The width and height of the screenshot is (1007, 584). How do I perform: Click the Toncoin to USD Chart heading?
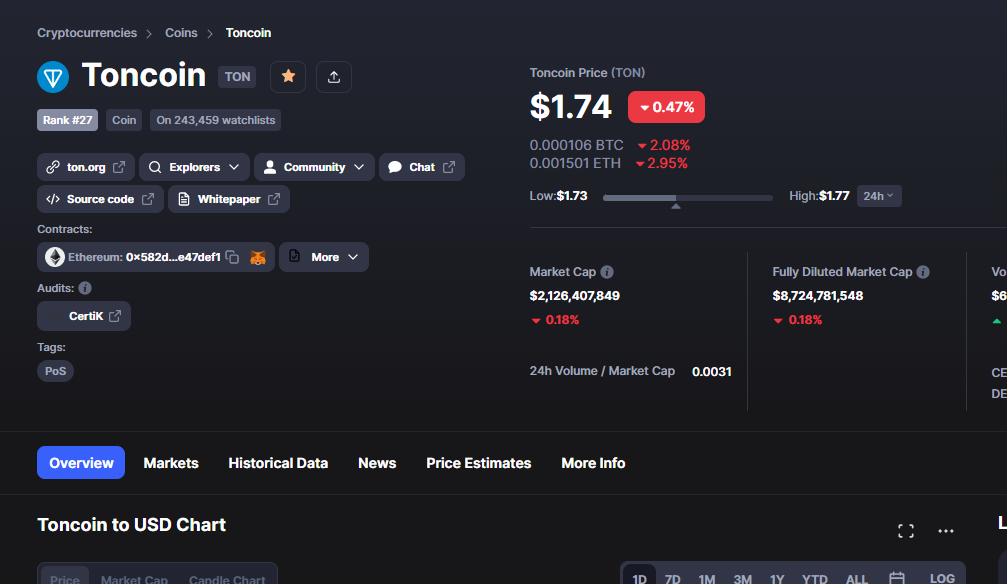(132, 525)
